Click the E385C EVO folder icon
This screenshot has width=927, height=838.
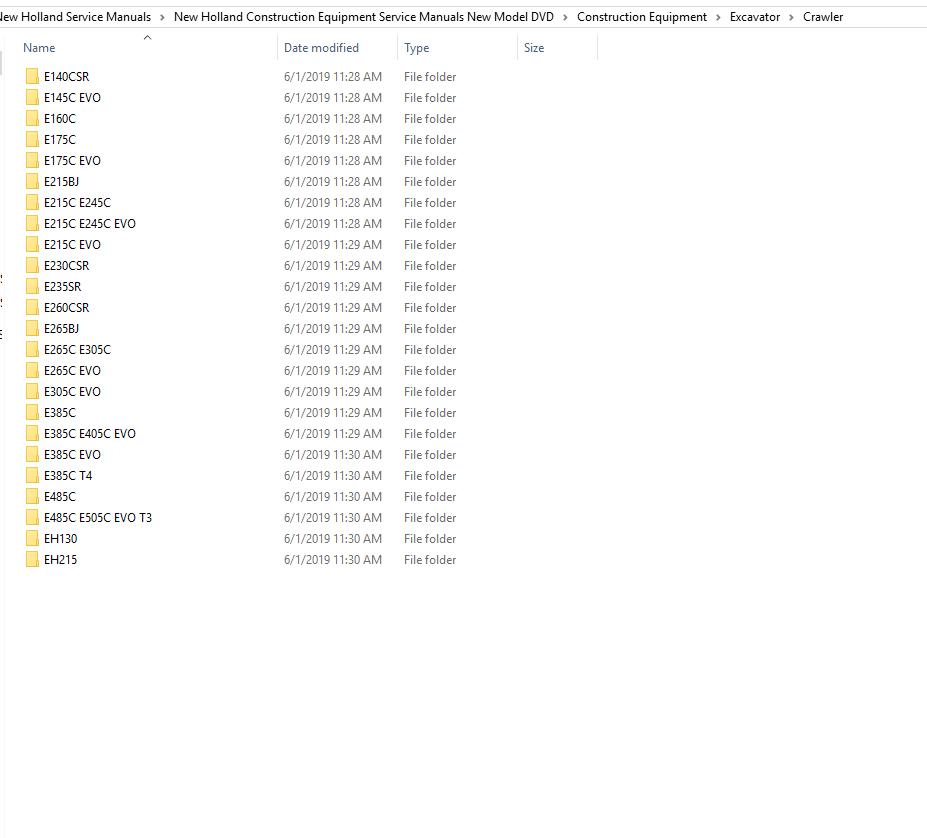pyautogui.click(x=33, y=454)
